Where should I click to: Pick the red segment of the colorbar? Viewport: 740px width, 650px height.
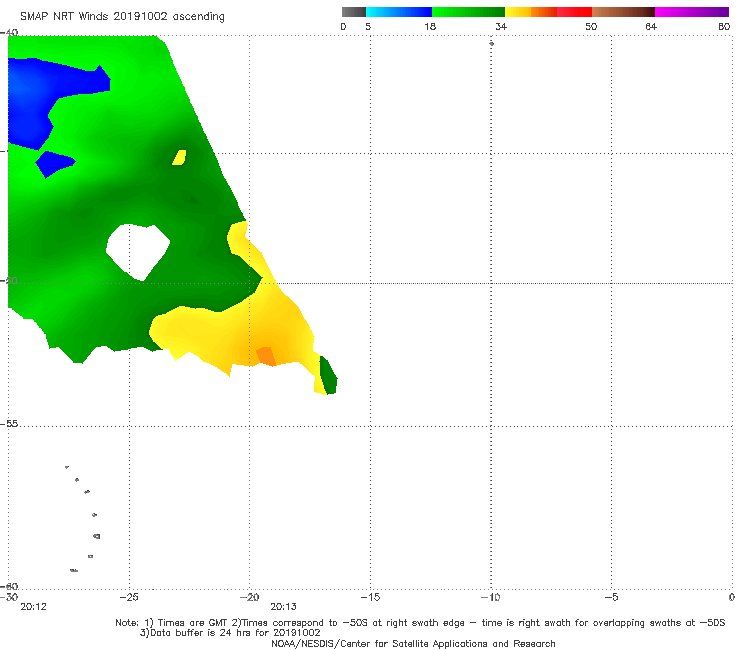[574, 12]
